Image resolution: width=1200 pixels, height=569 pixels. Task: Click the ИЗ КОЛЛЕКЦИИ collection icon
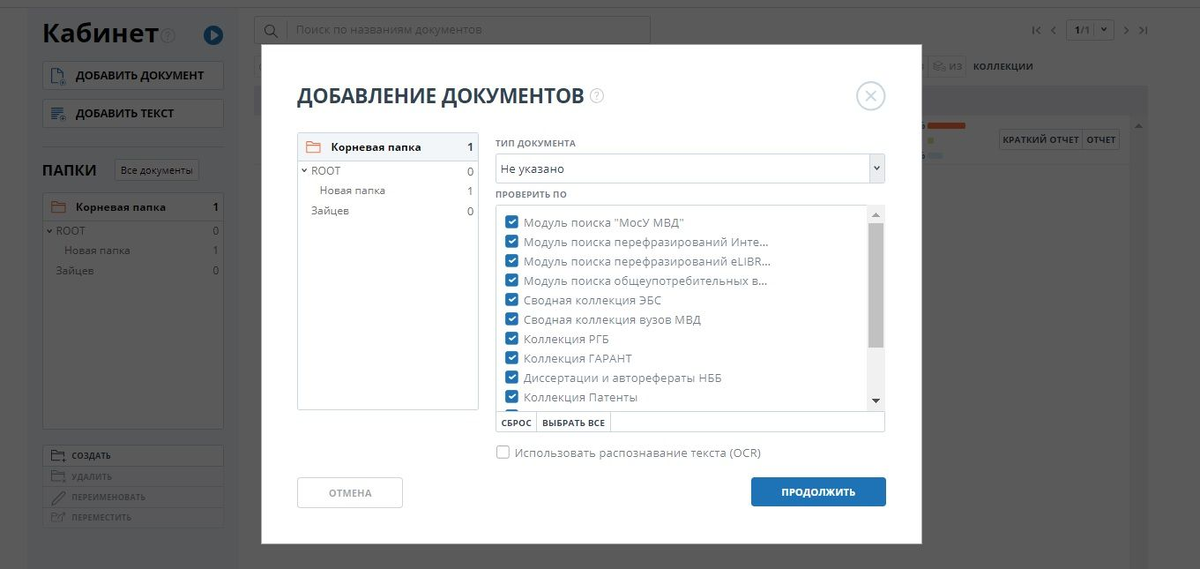[x=940, y=67]
